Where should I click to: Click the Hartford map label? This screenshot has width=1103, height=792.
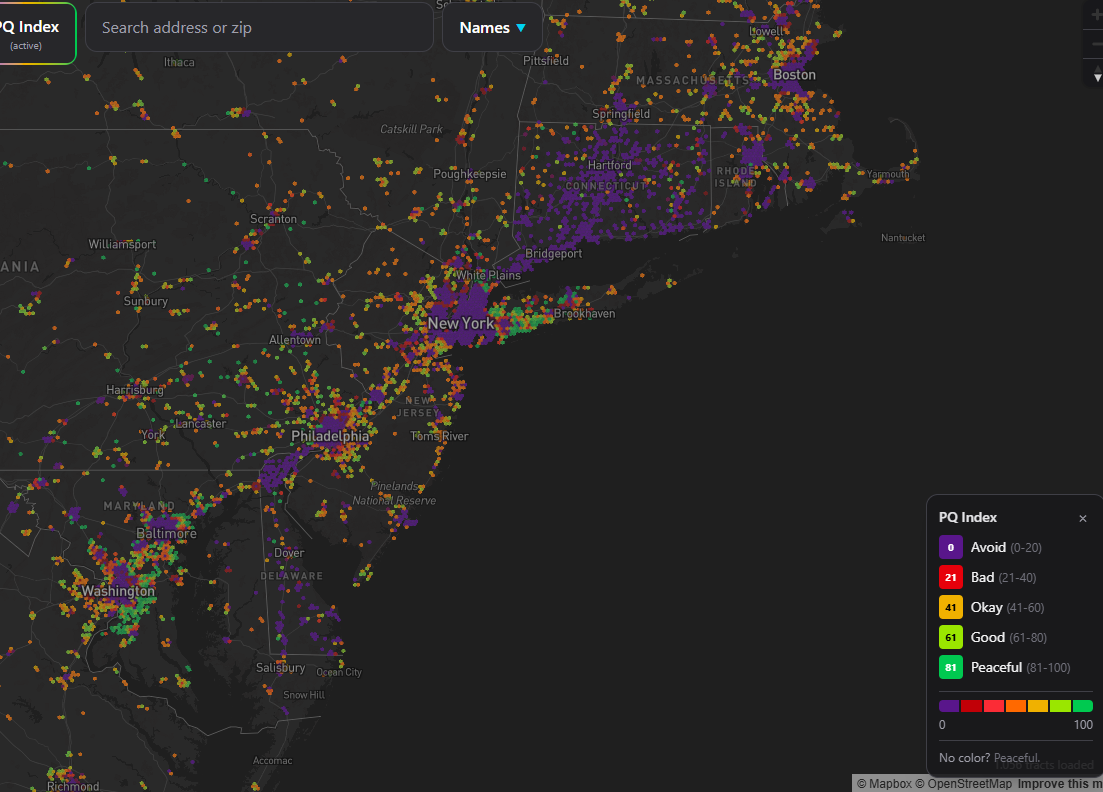pos(609,165)
